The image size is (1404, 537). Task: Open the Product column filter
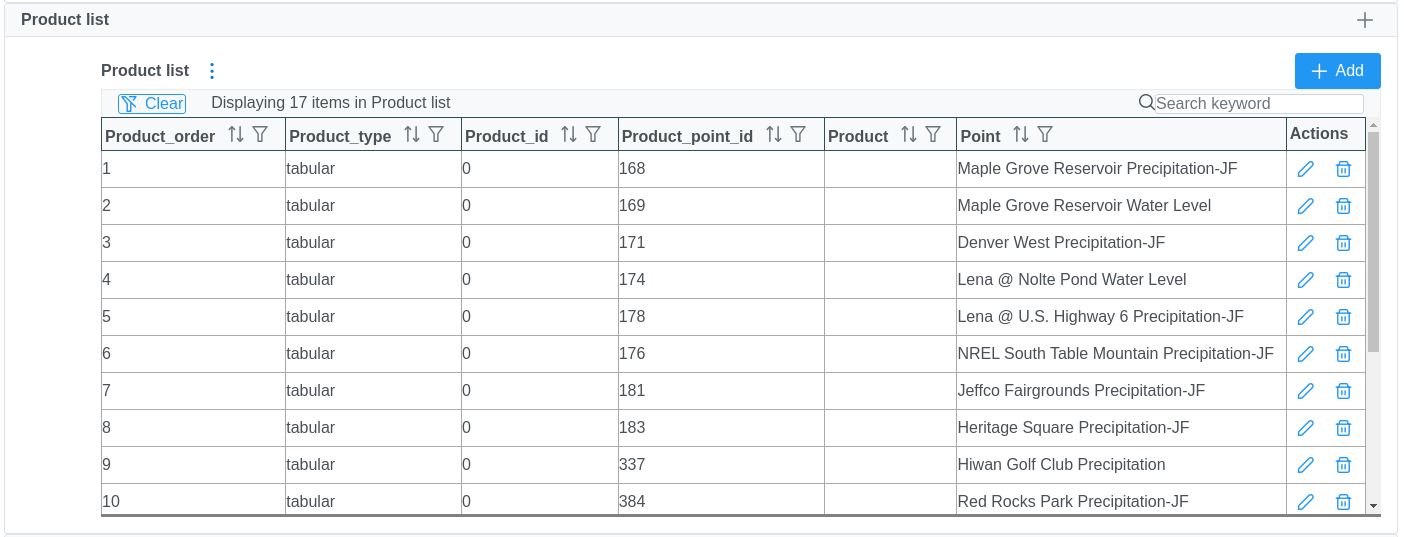tap(933, 134)
